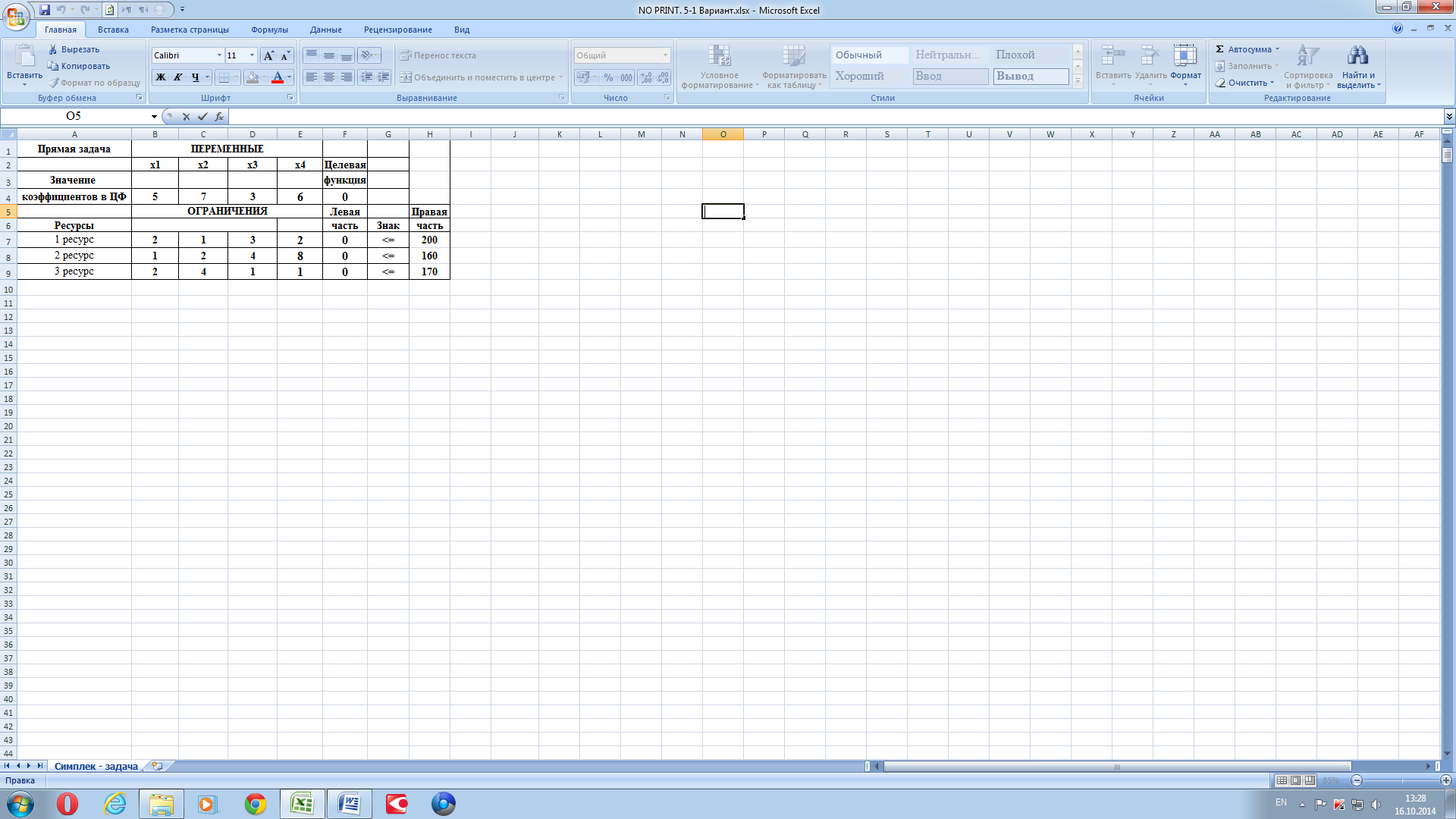
Task: Toggle italic formatting button
Action: tap(178, 77)
